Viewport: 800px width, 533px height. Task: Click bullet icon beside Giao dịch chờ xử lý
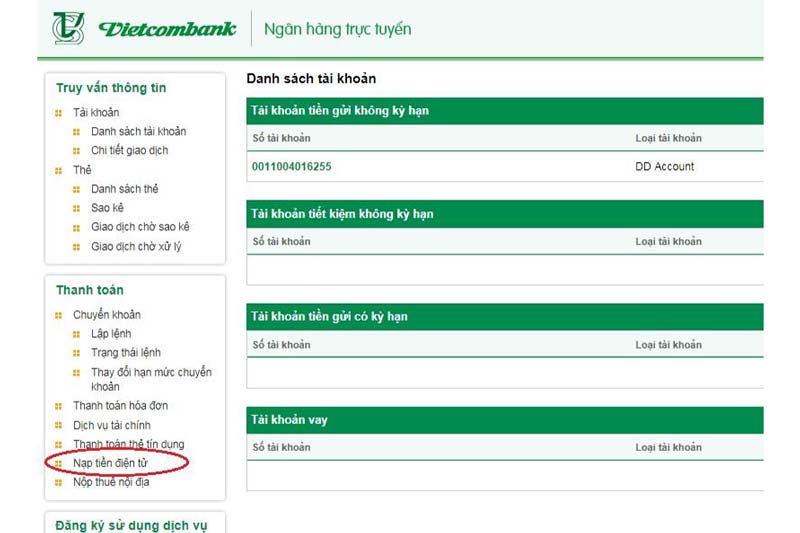77,247
